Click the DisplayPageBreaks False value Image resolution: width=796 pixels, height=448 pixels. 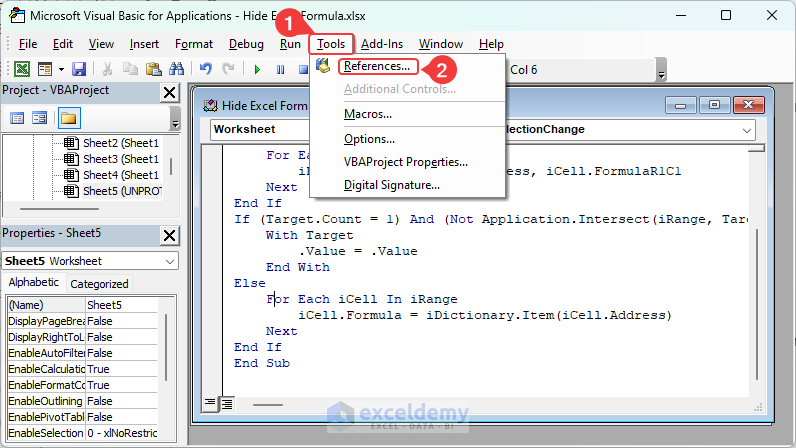pyautogui.click(x=122, y=321)
